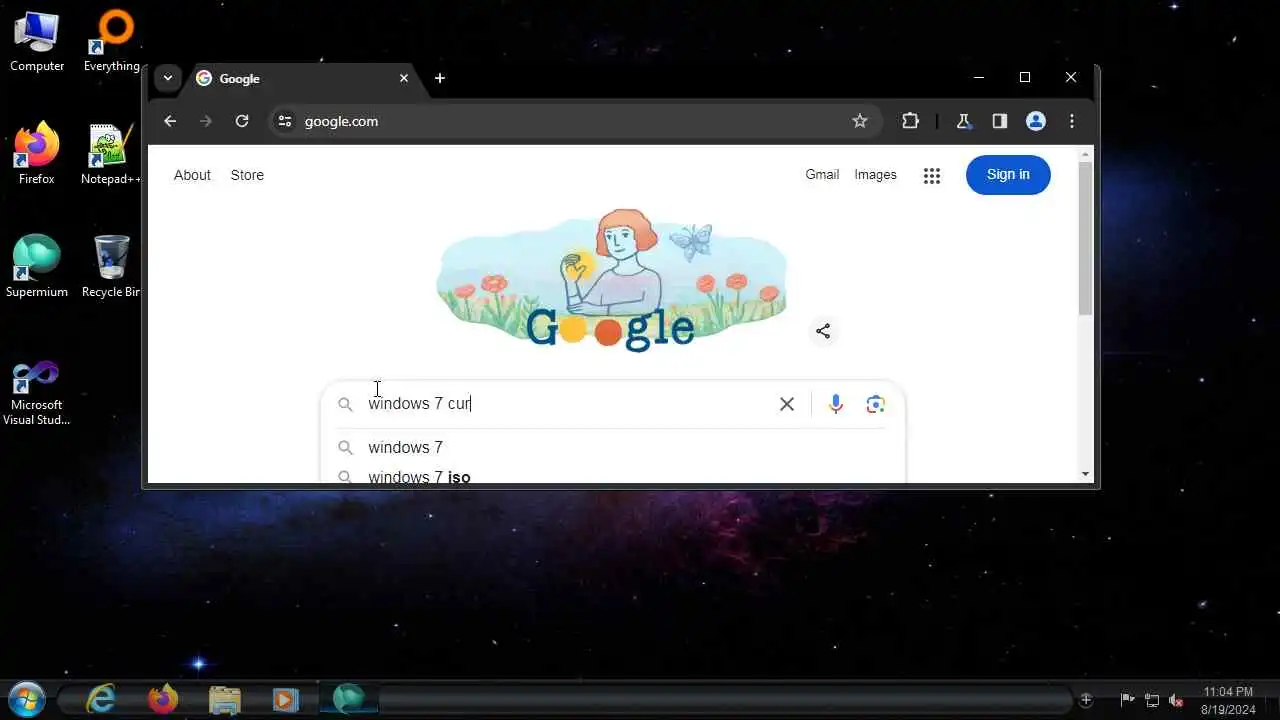The image size is (1280, 720).
Task: Open Windows Media Player in taskbar
Action: 285,698
